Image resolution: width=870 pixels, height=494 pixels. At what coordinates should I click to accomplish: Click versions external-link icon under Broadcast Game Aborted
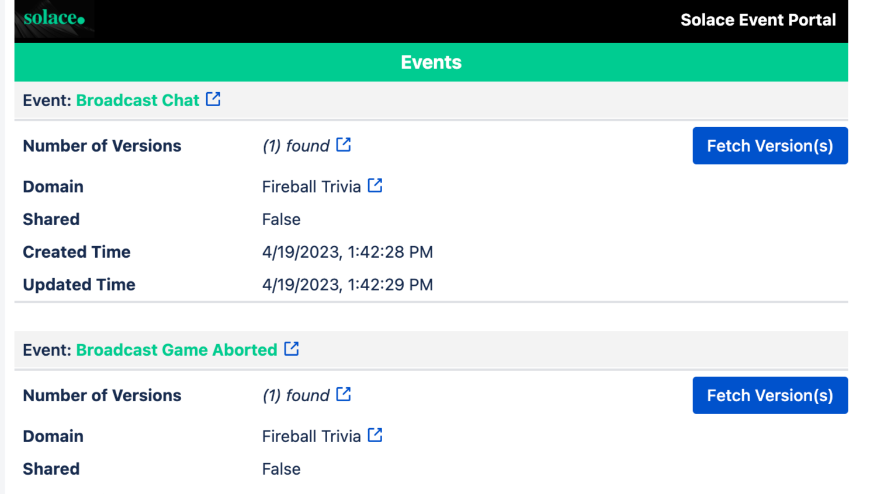click(344, 395)
